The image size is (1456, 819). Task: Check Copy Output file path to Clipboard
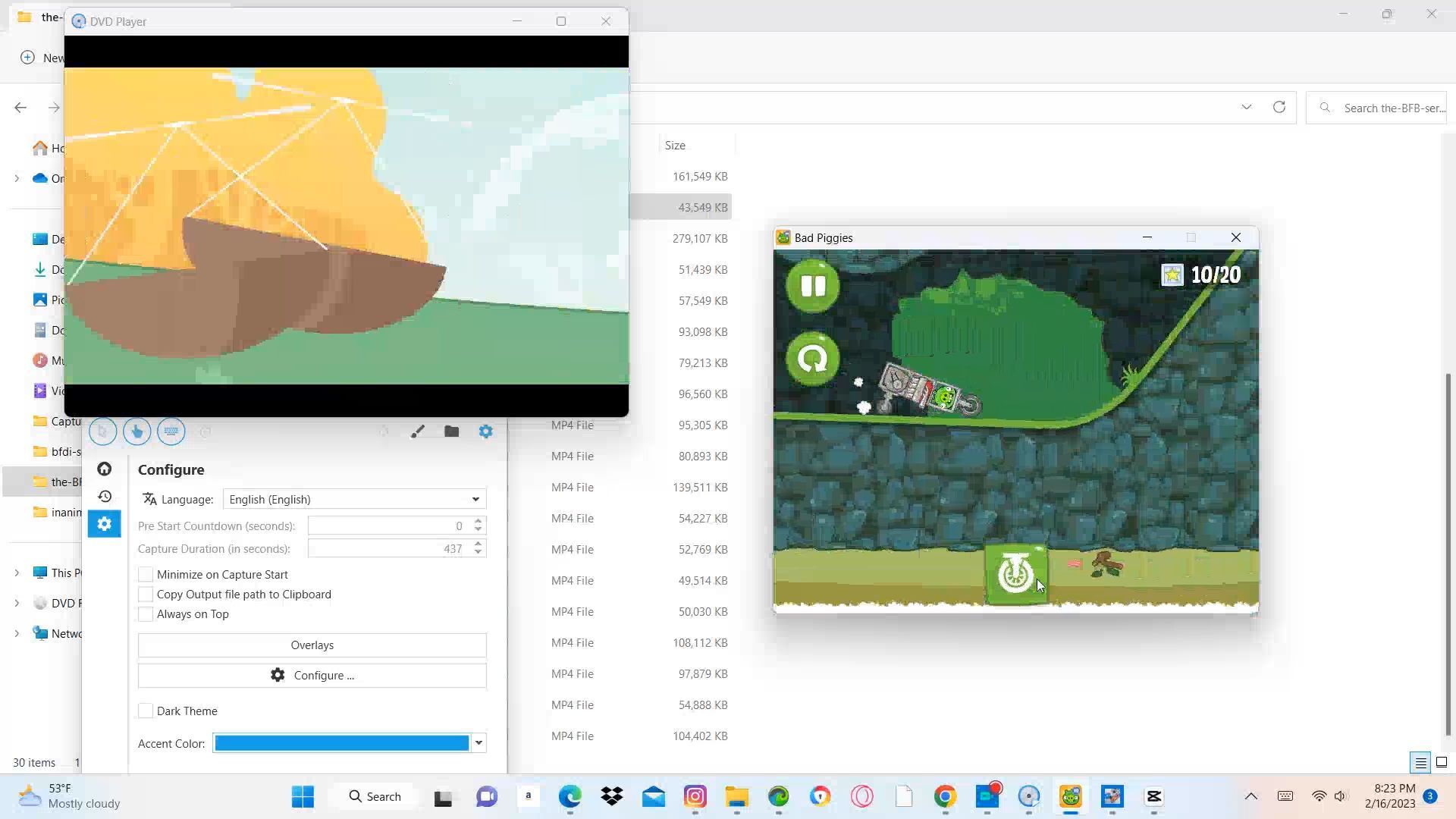click(146, 595)
